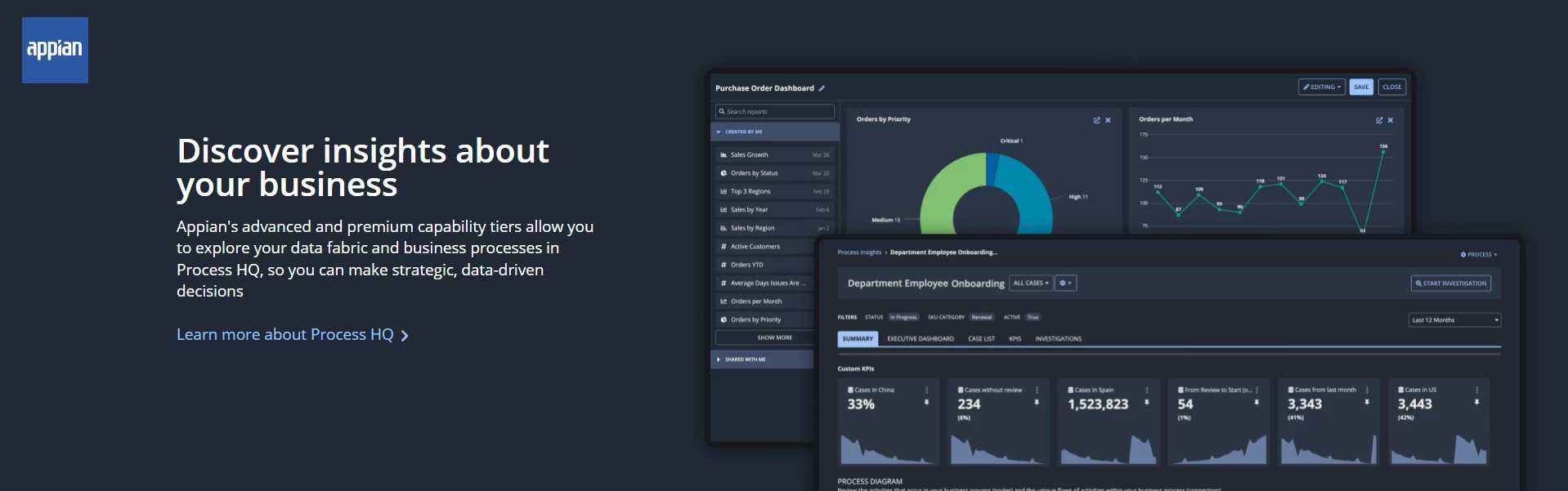Open the gear settings dropdown beside All Cases
The width and height of the screenshot is (1568, 491).
click(x=1065, y=283)
